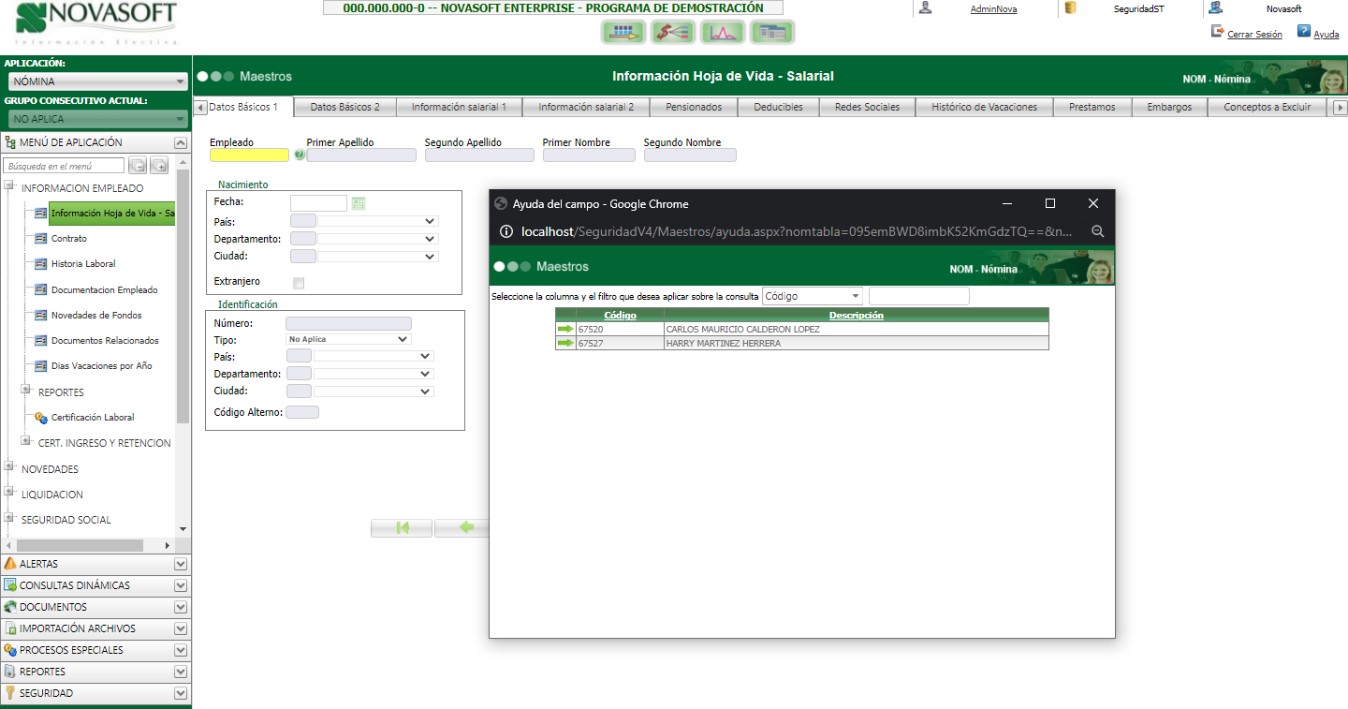Click the gold database icon beside SeguridadST

pyautogui.click(x=1070, y=8)
